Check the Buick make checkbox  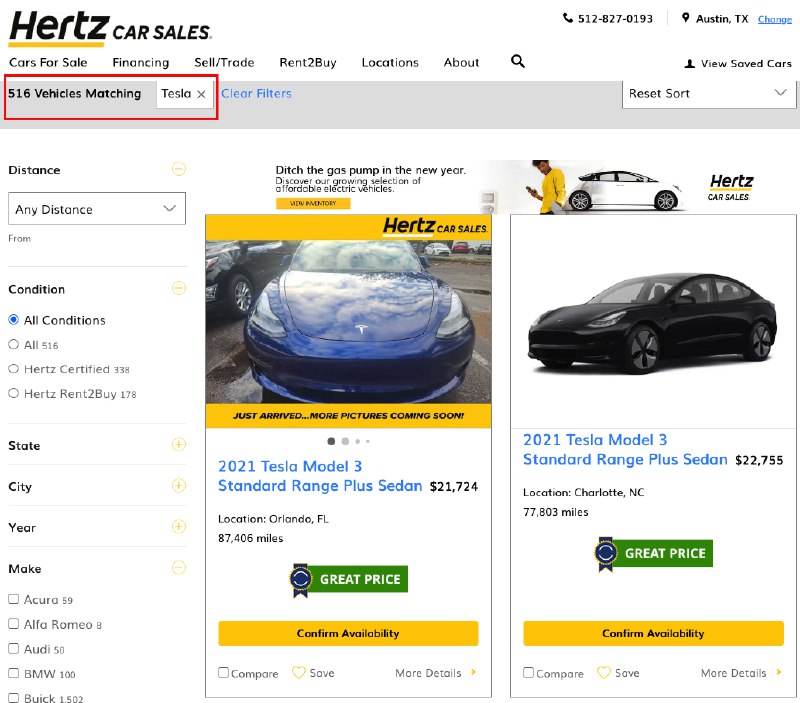pos(14,697)
